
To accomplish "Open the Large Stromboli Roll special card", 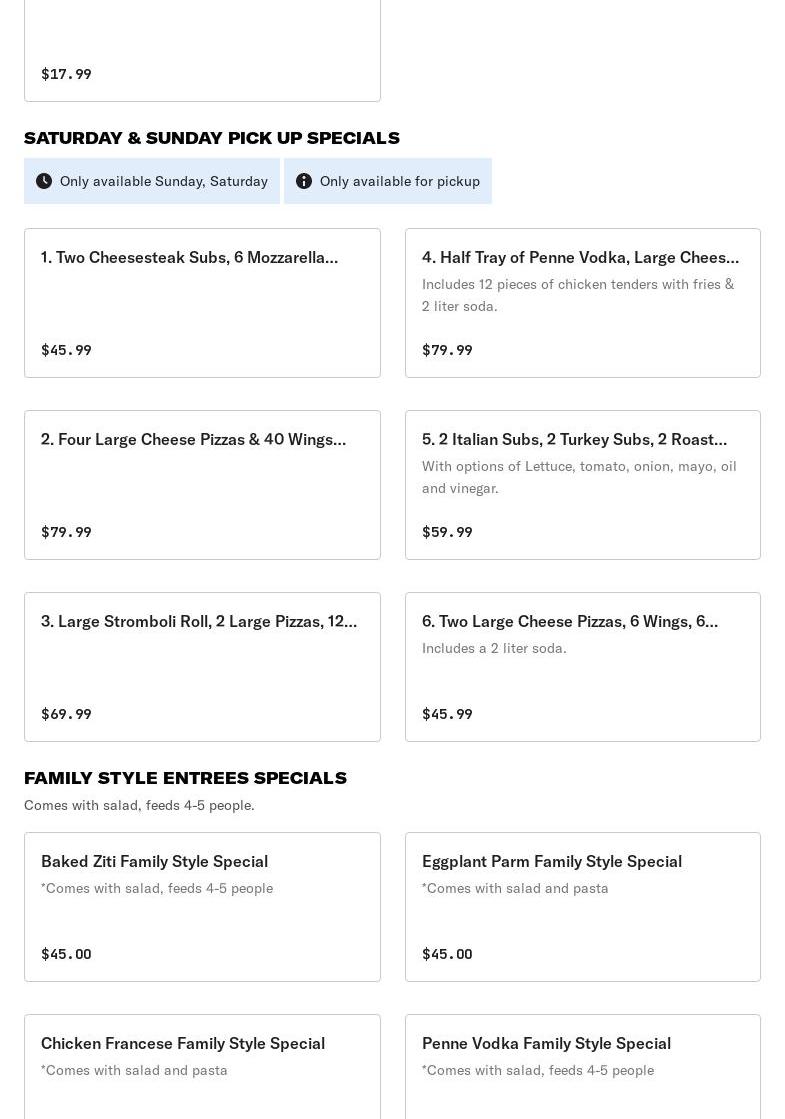I will point(202,666).
